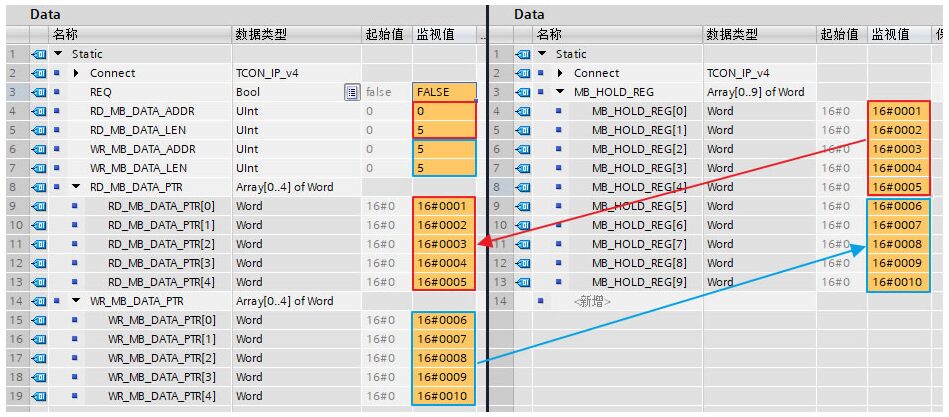Click the tag icon of RD_MB_DATA_PTR[0] row
This screenshot has width=949, height=417.
point(39,206)
